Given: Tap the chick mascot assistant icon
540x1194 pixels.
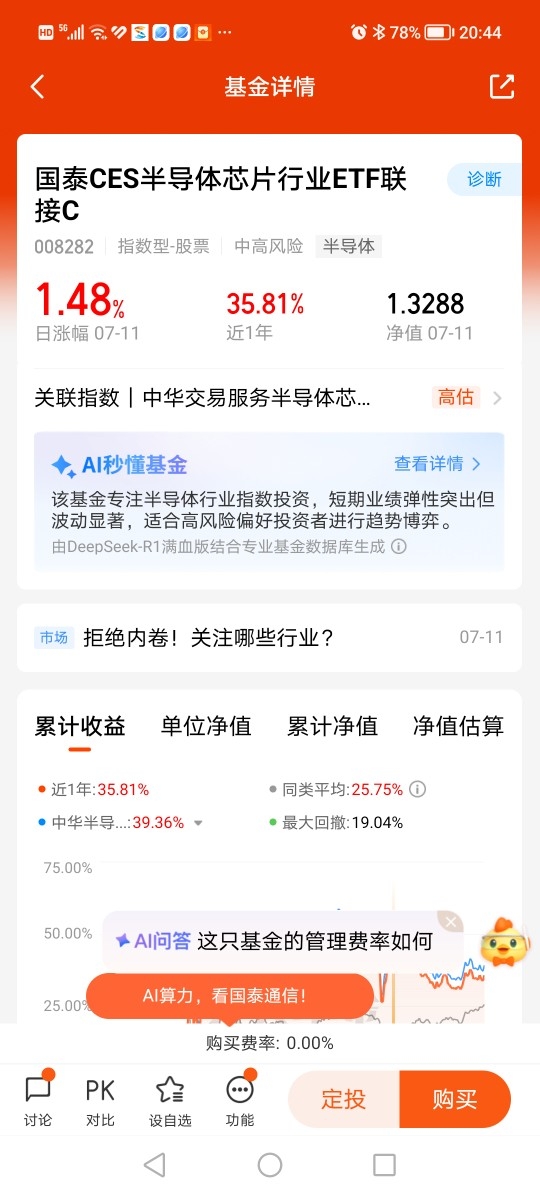Looking at the screenshot, I should pos(505,943).
